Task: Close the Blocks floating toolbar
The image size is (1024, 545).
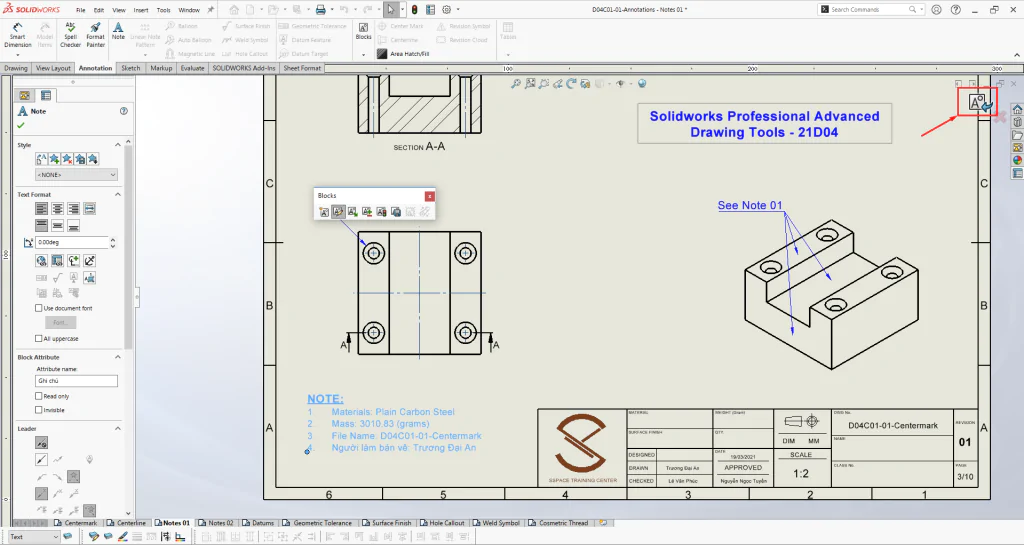Action: tap(429, 196)
